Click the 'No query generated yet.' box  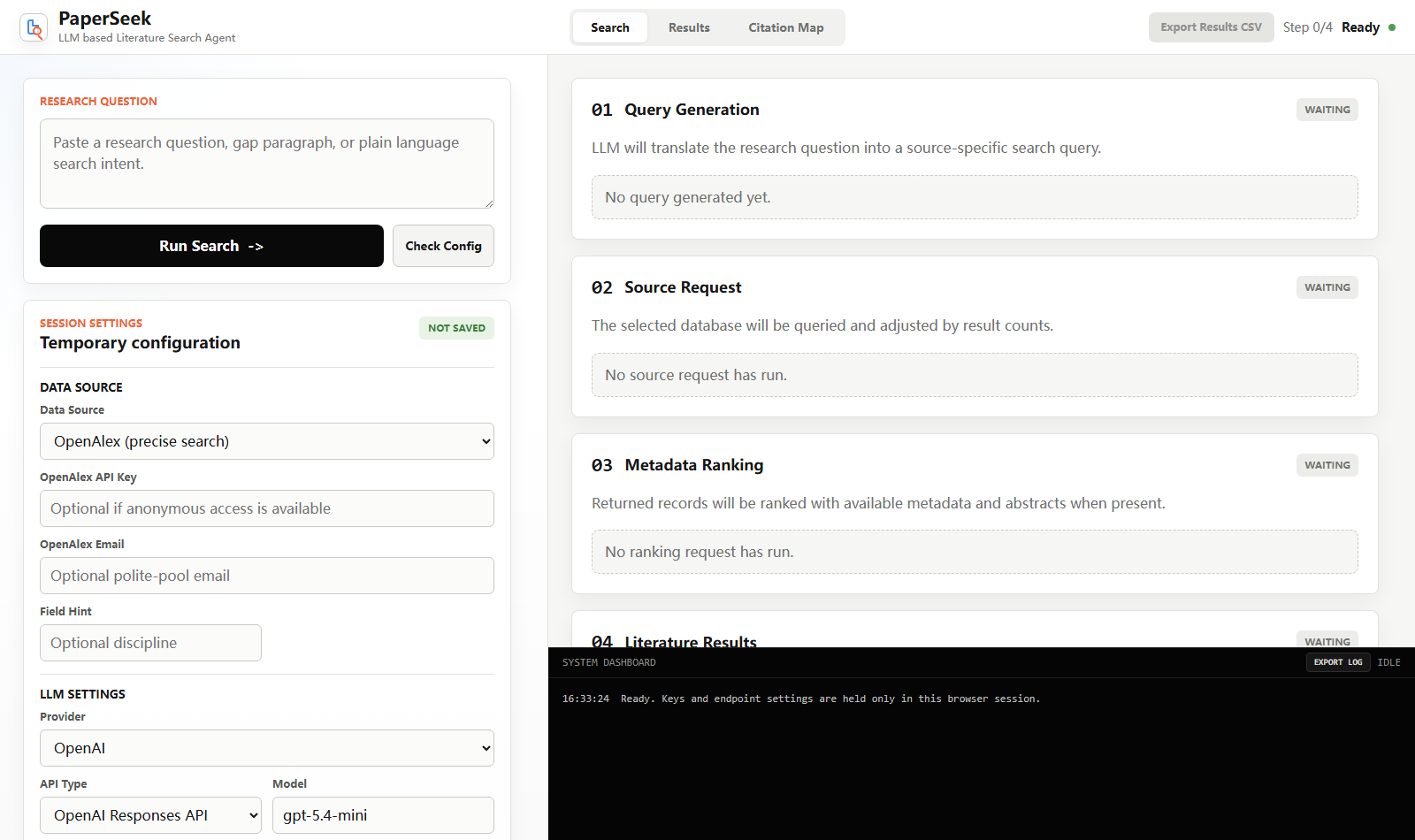coord(975,197)
